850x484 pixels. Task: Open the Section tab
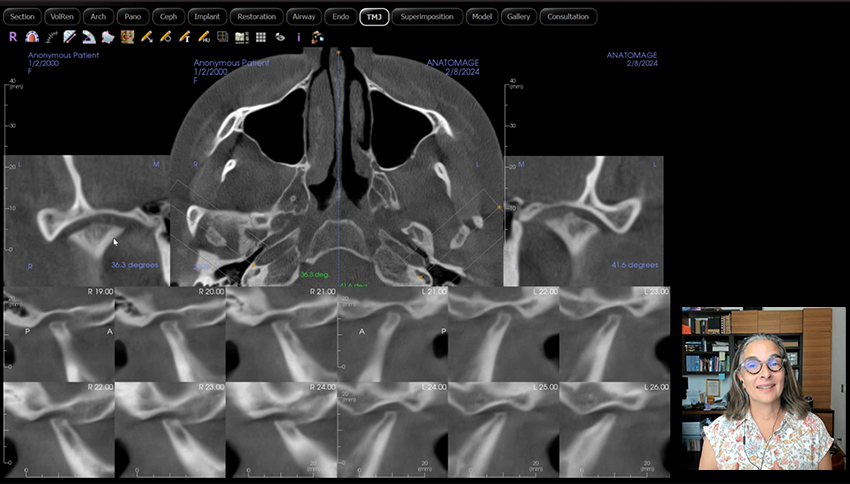pyautogui.click(x=22, y=17)
